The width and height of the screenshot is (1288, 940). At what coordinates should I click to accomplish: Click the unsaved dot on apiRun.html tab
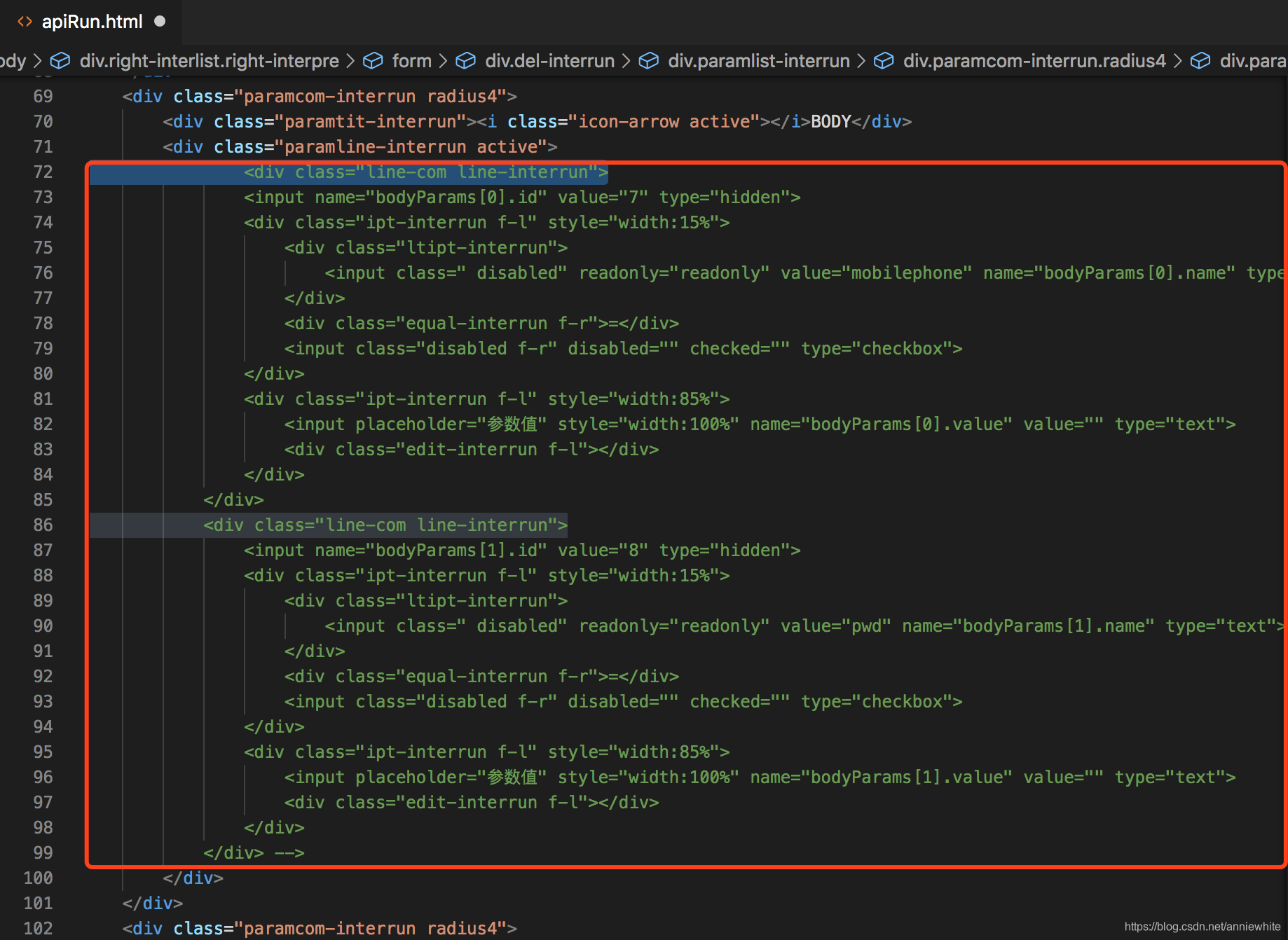pyautogui.click(x=160, y=22)
